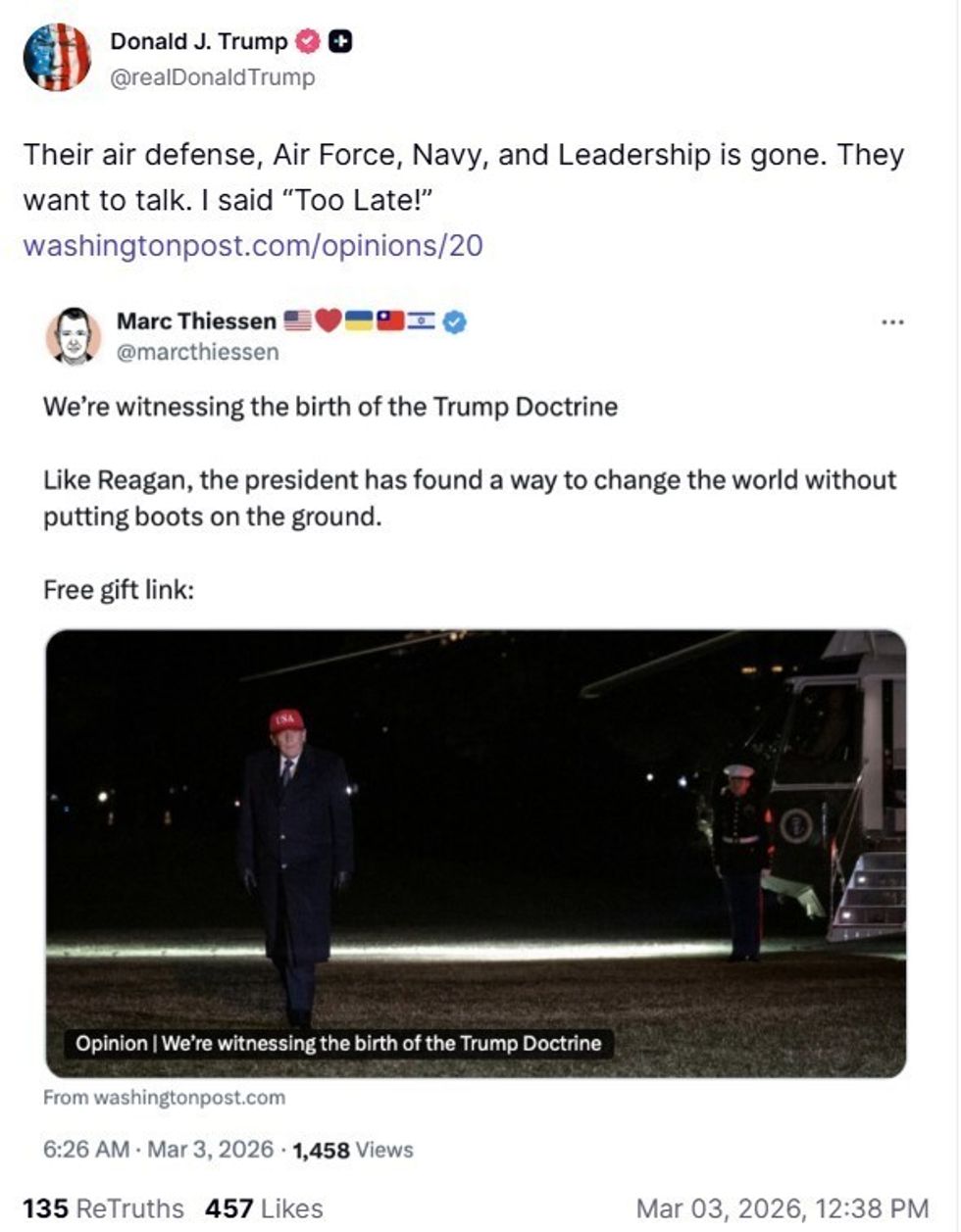Screen dimensions: 961x1232
Task: Click the US flag emoji after Marc Thiessen
Action: (298, 321)
